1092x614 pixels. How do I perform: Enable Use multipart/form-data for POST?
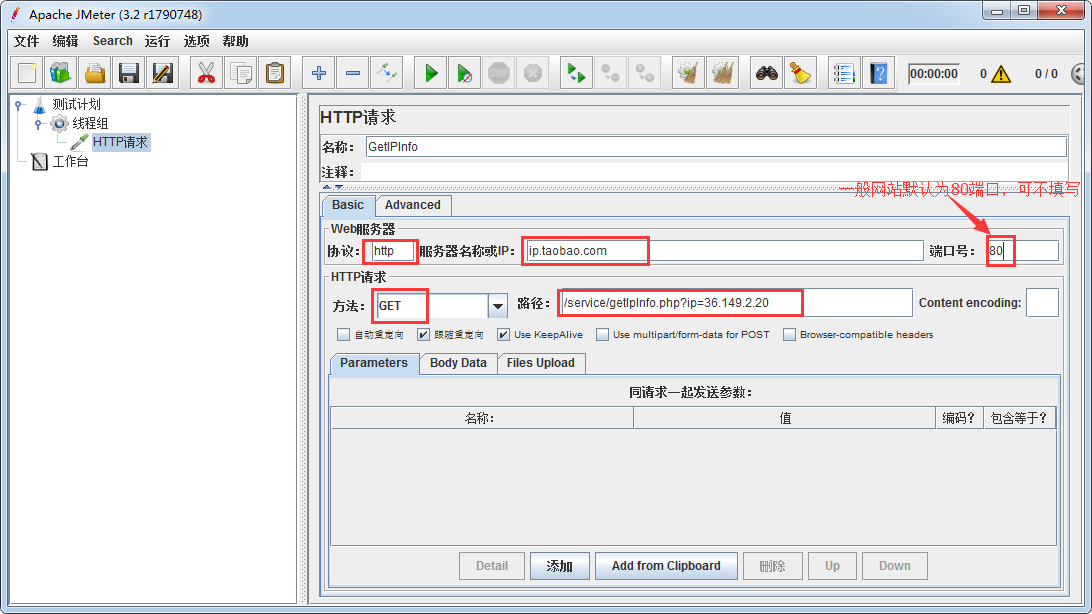[x=602, y=335]
